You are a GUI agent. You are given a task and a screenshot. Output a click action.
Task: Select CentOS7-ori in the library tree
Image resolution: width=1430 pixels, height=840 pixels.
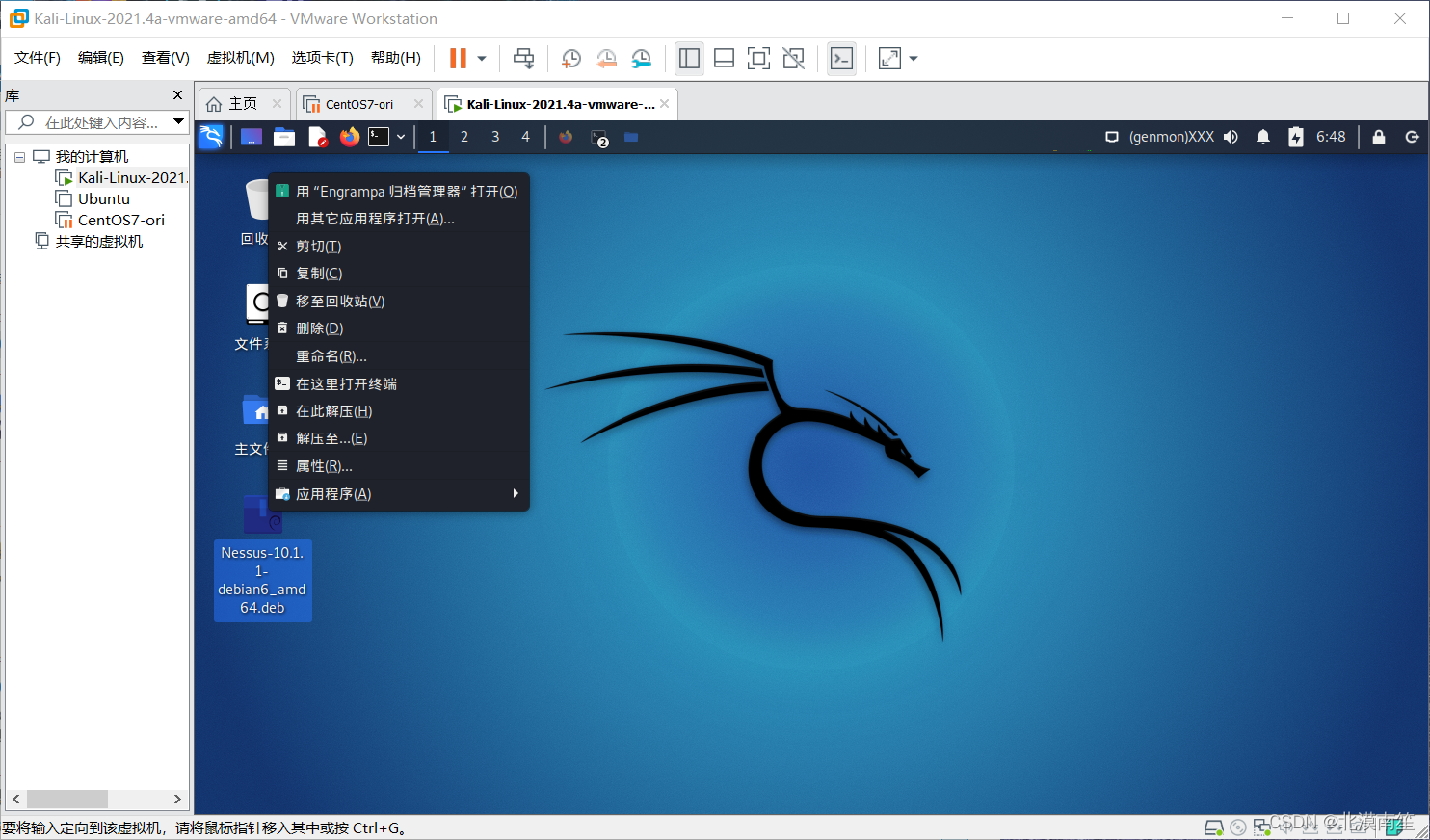[110, 220]
